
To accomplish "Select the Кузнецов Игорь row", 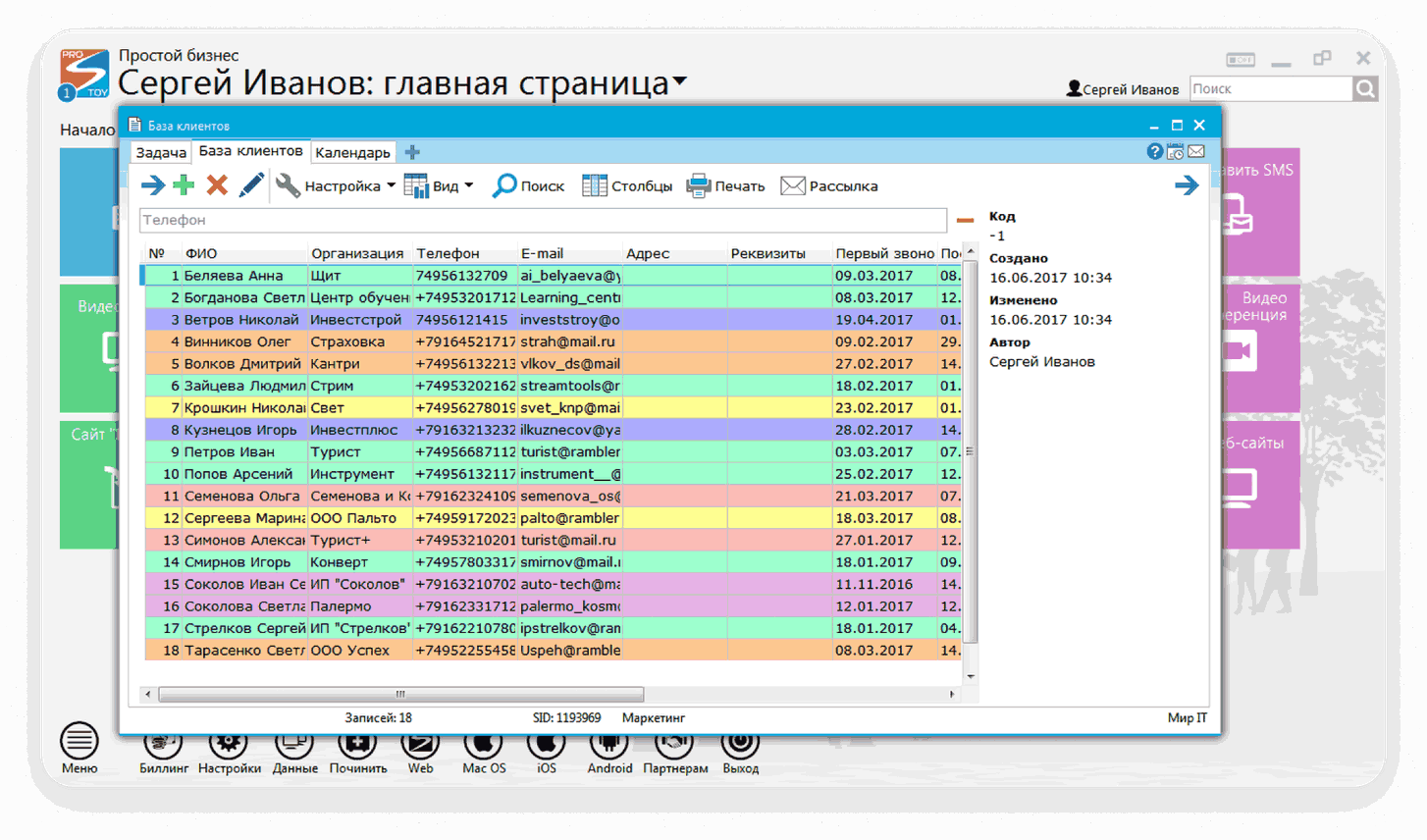I will 552,430.
